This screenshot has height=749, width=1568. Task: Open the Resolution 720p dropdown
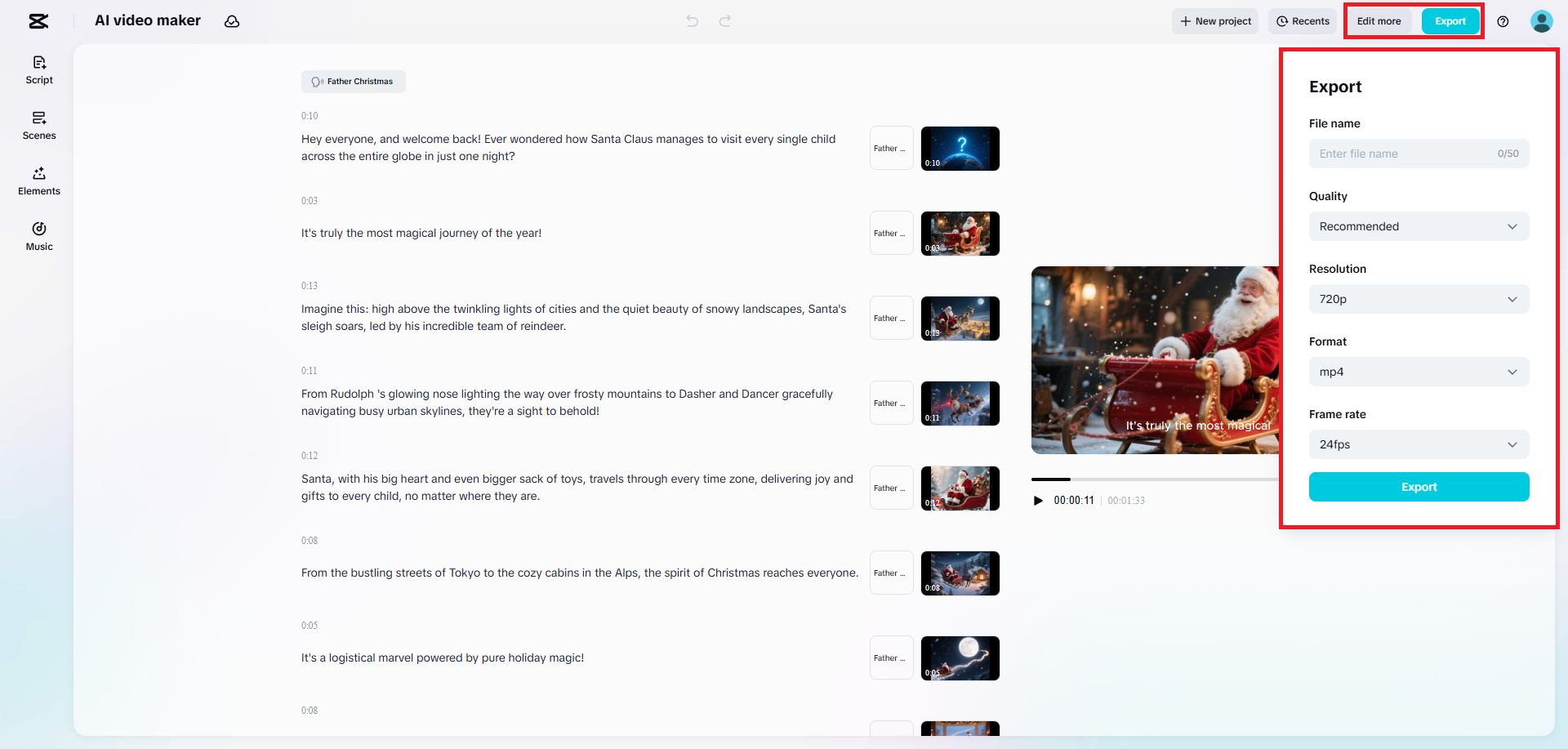pos(1419,299)
